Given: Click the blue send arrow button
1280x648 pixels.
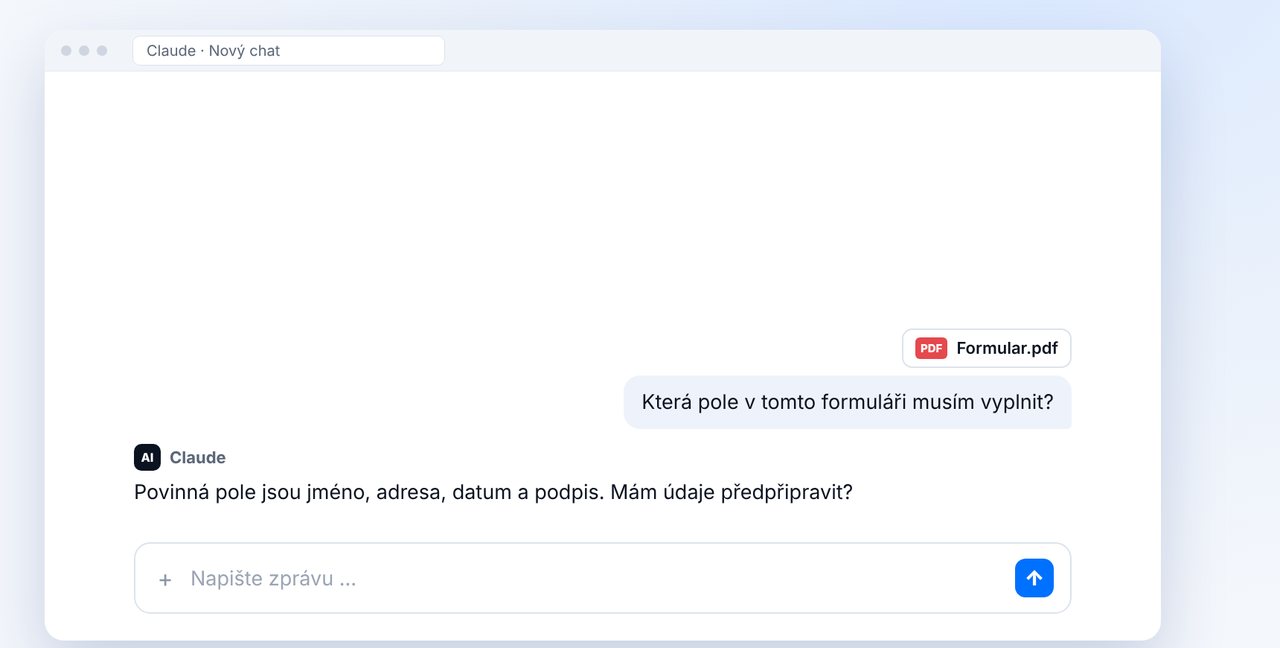Looking at the screenshot, I should click(1034, 578).
